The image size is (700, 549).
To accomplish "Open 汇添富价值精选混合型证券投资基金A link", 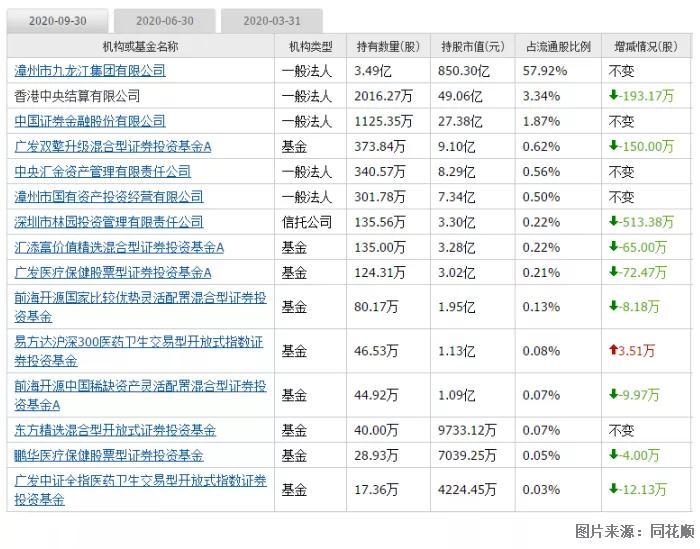I will pos(119,247).
